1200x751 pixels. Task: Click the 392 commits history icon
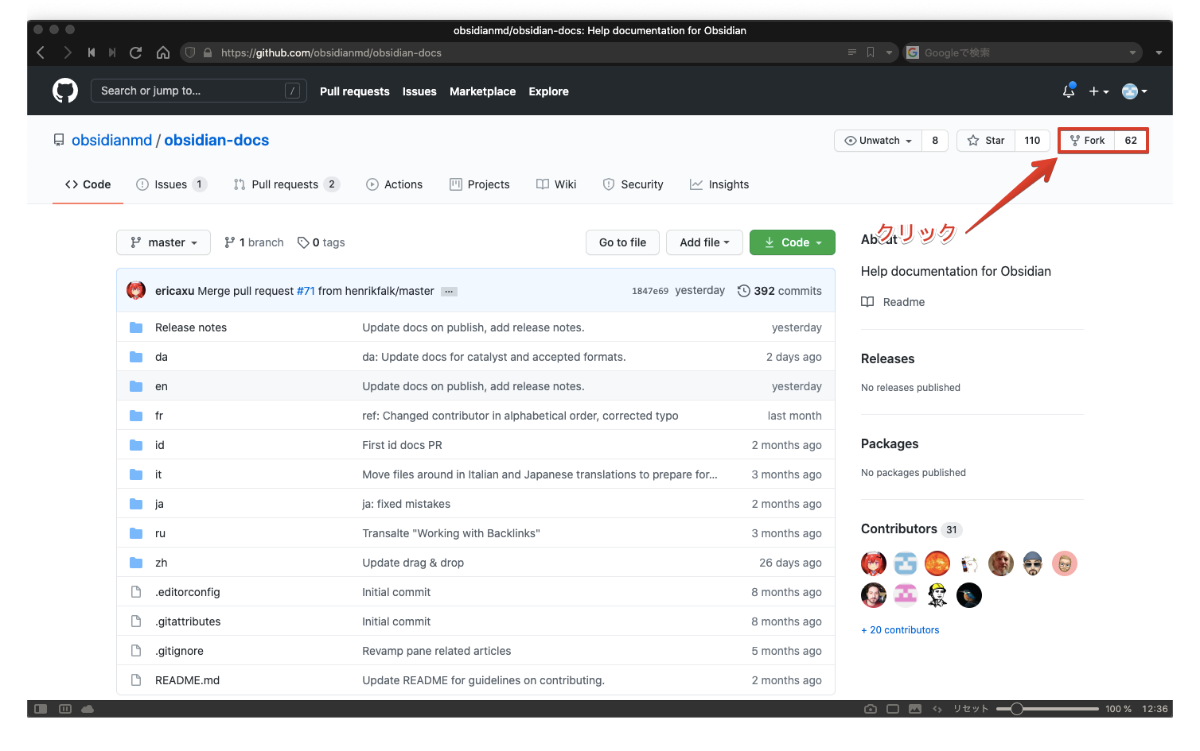[744, 291]
